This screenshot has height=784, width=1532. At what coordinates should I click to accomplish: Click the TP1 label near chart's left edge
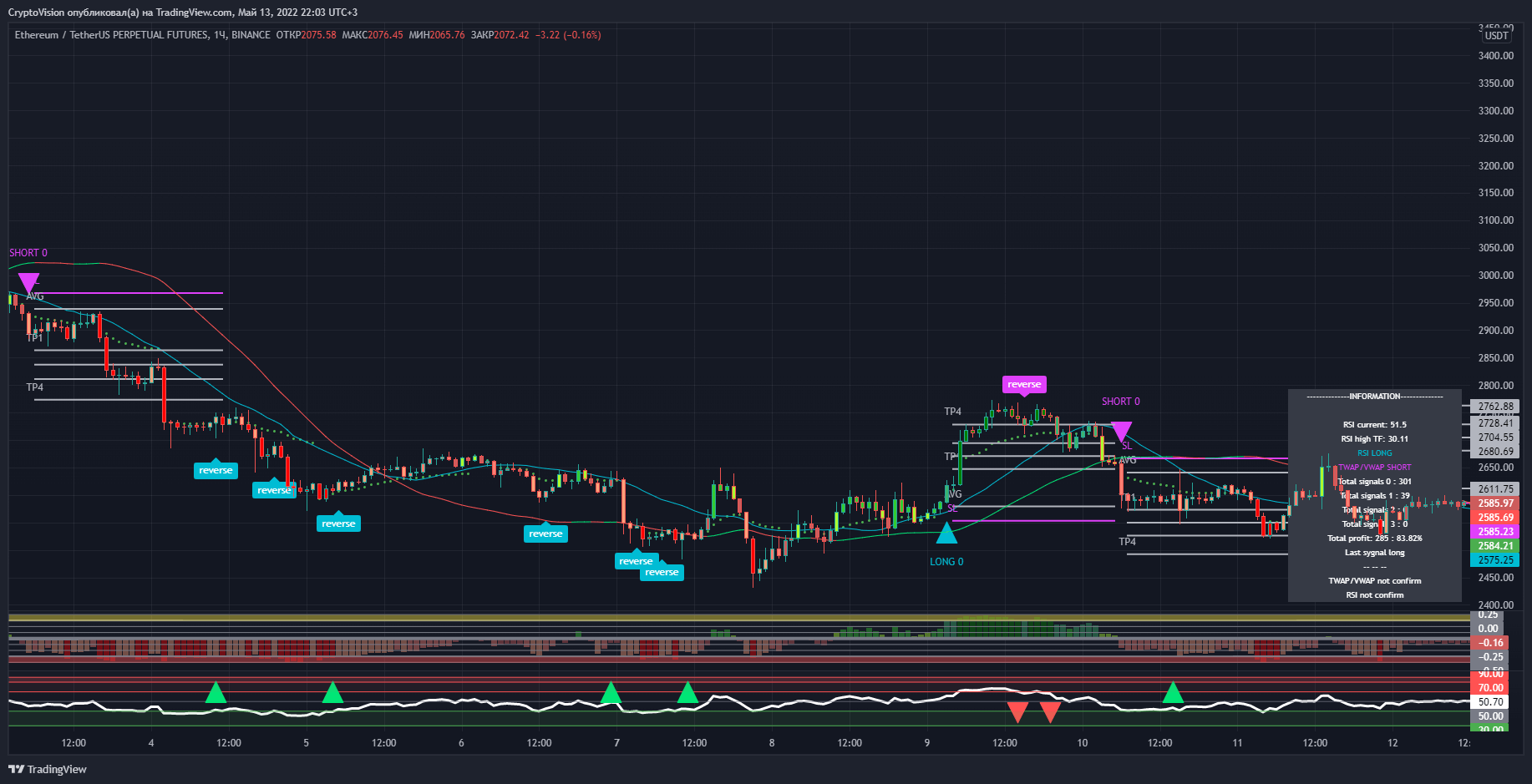[34, 338]
